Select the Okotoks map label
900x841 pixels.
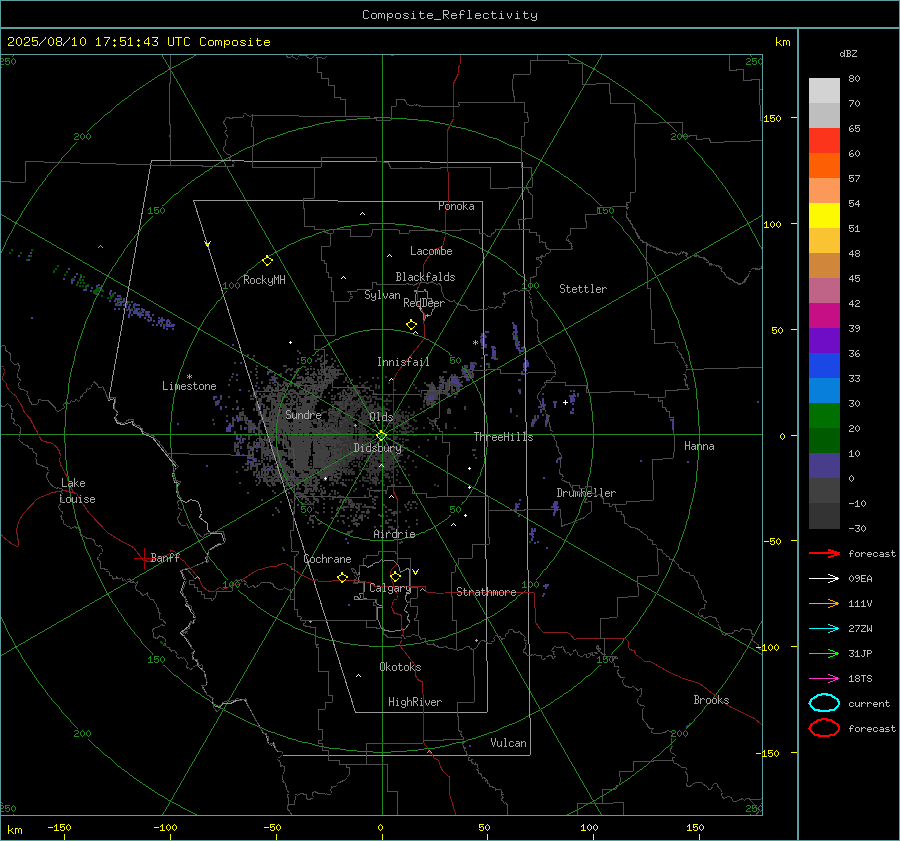point(400,667)
